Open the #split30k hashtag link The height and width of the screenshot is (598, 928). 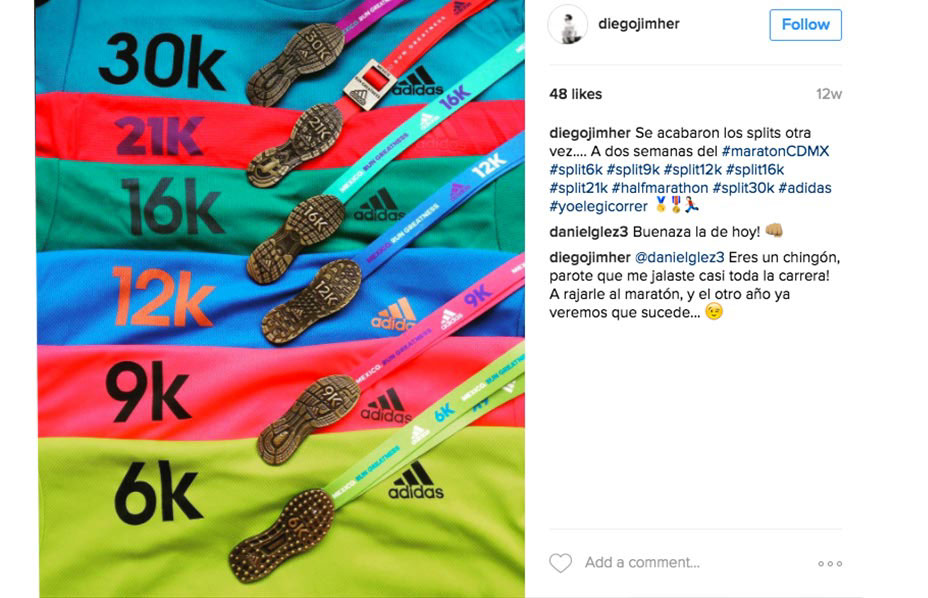click(x=743, y=188)
